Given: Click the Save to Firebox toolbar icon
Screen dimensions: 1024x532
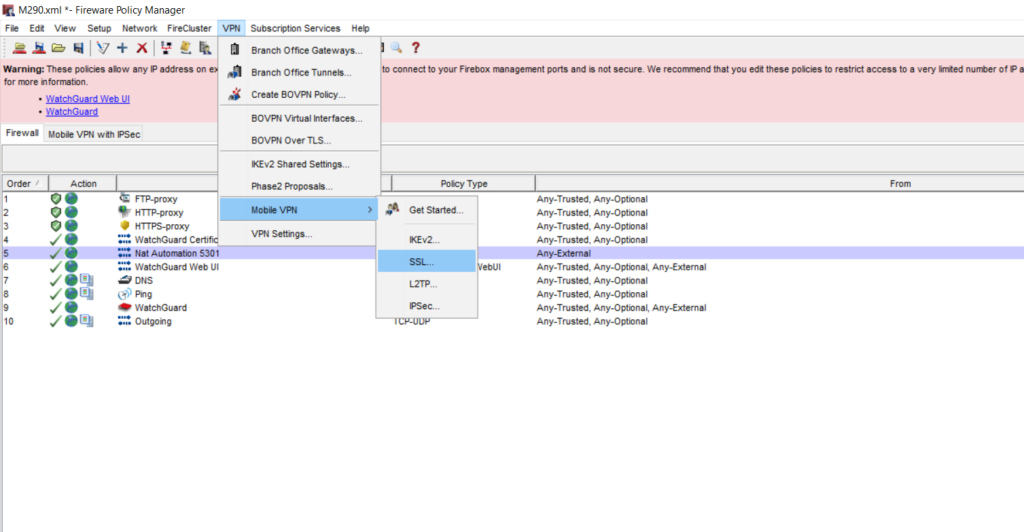Looking at the screenshot, I should point(39,48).
